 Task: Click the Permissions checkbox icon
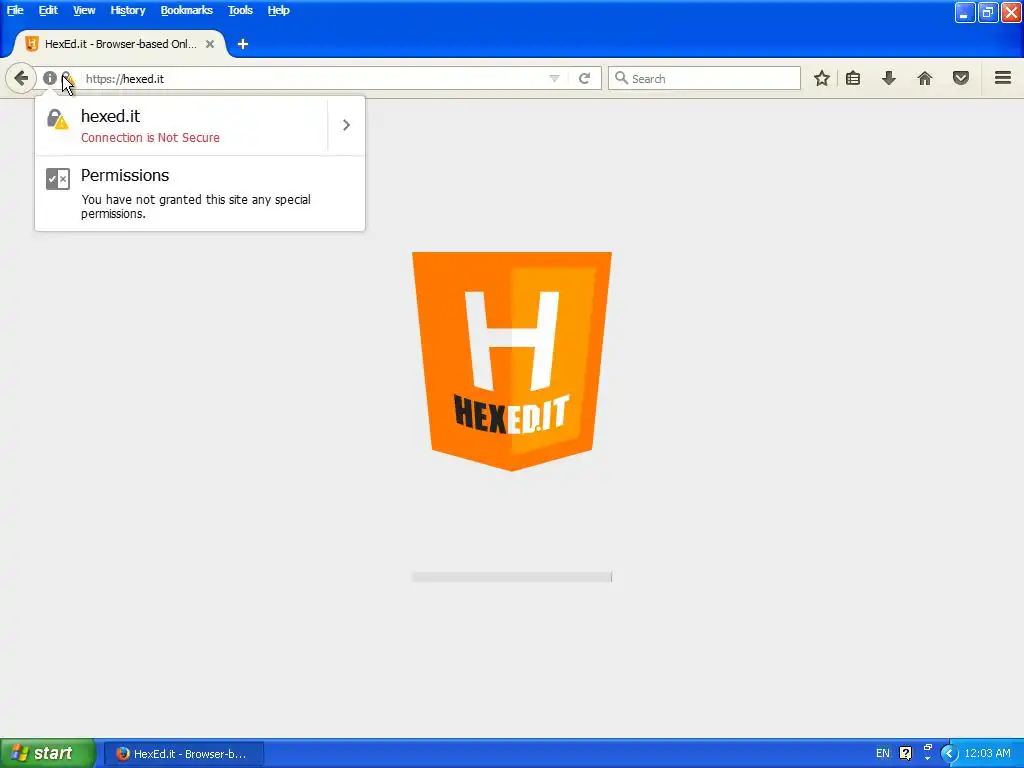pos(57,178)
